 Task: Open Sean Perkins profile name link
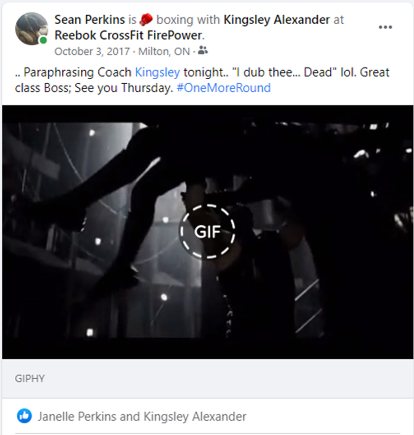coord(90,20)
